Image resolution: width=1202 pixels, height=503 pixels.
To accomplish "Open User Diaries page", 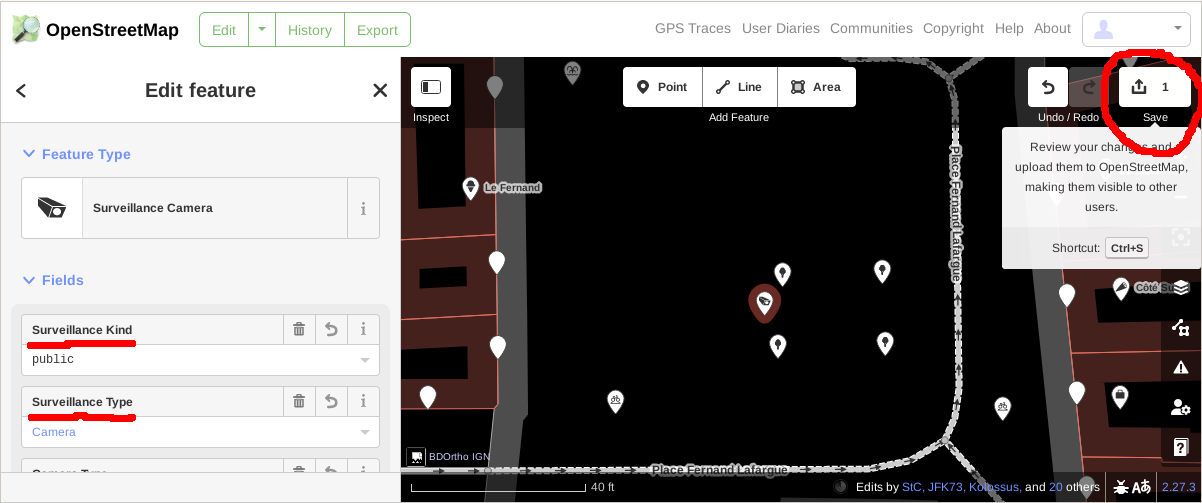I will 780,29.
